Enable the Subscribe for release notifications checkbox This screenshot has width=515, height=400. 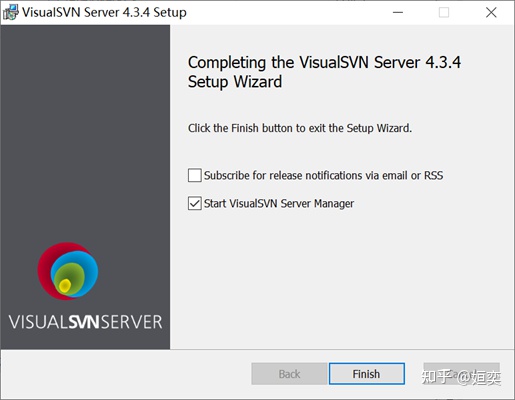coord(195,175)
